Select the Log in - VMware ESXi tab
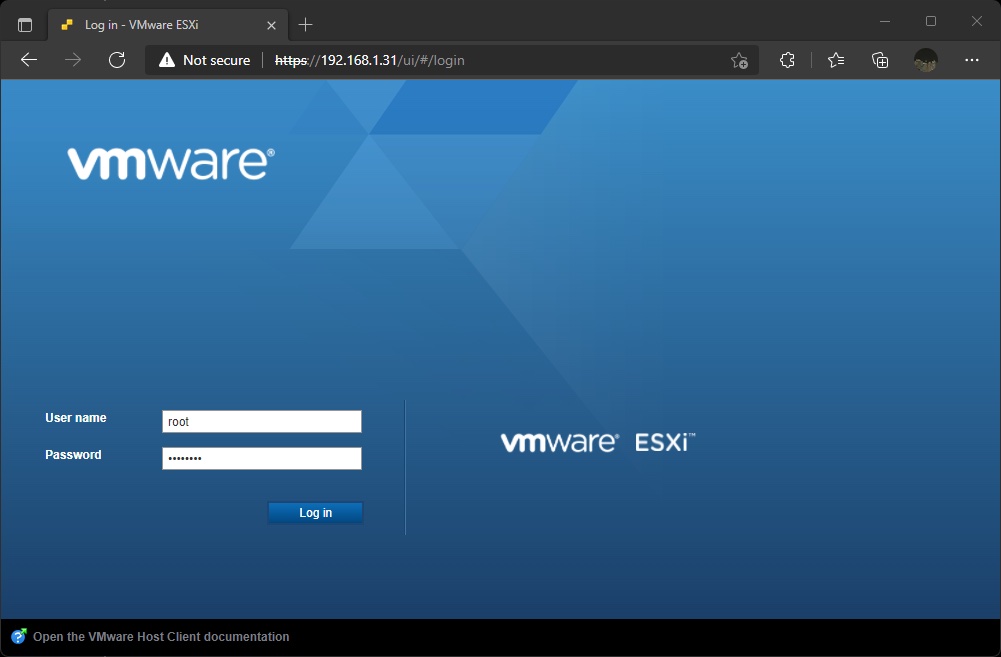This screenshot has width=1001, height=657. coord(168,25)
